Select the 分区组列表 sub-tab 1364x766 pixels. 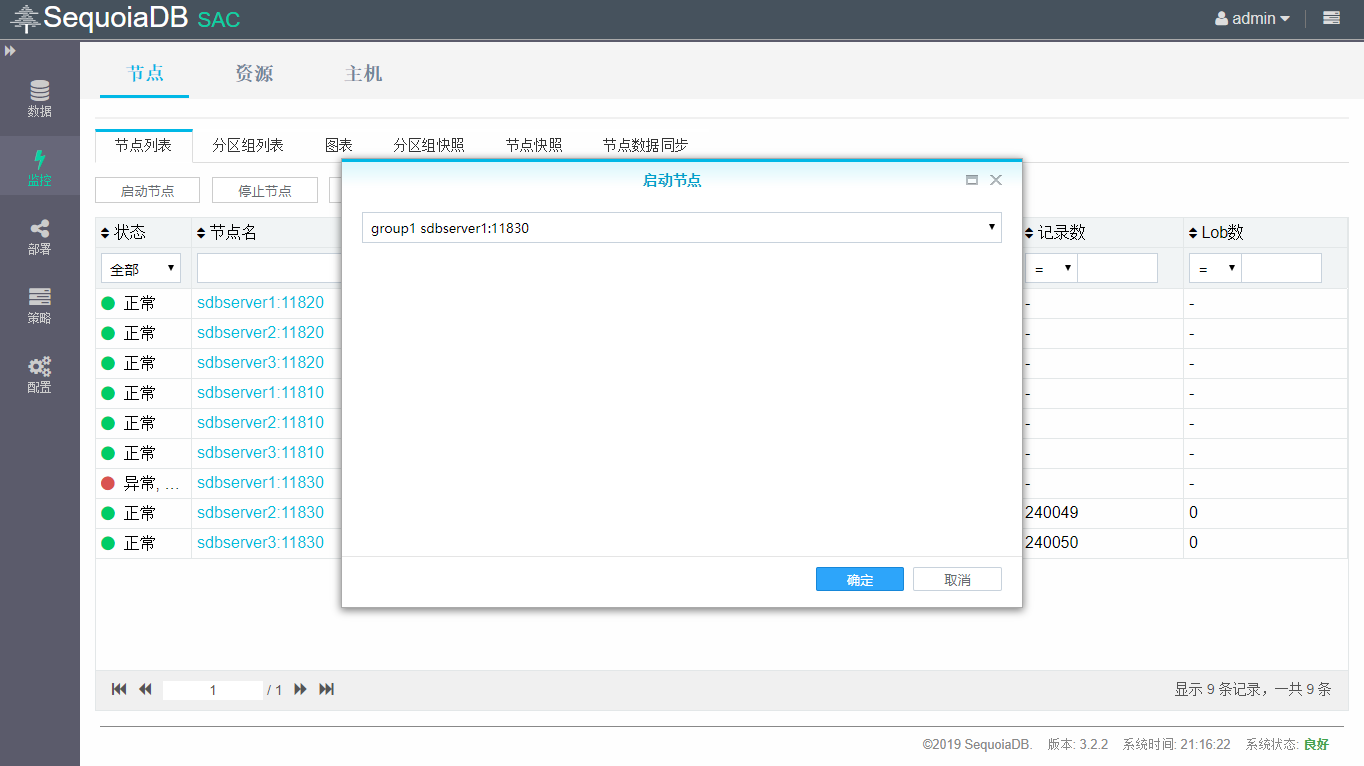[248, 145]
